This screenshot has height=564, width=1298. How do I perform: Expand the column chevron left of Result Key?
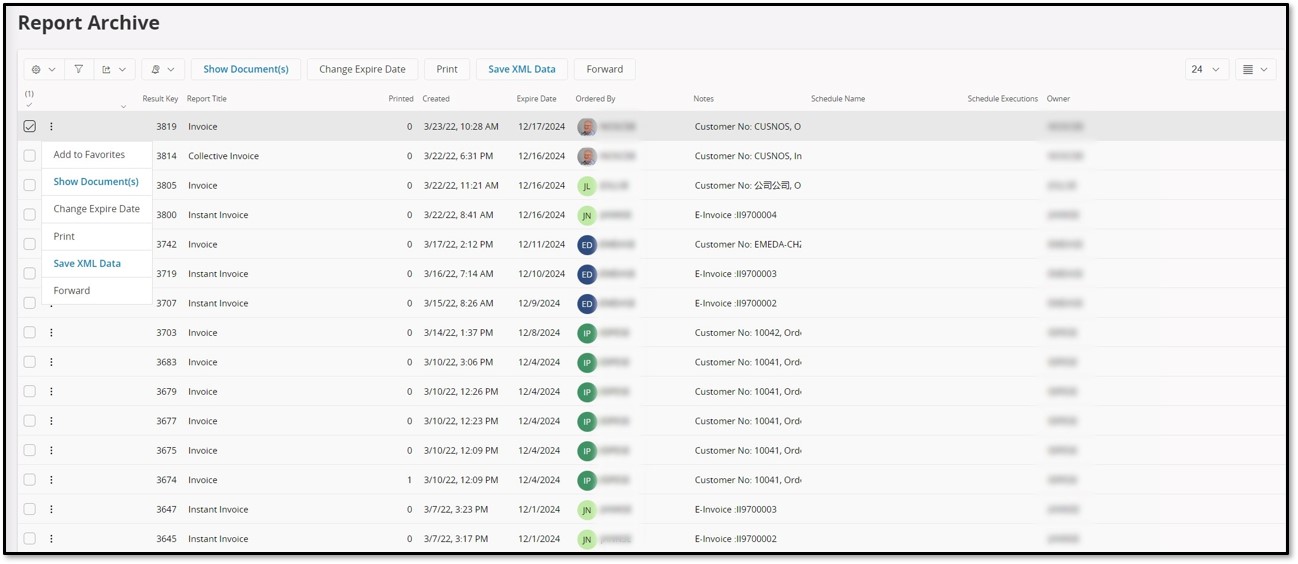pos(124,106)
